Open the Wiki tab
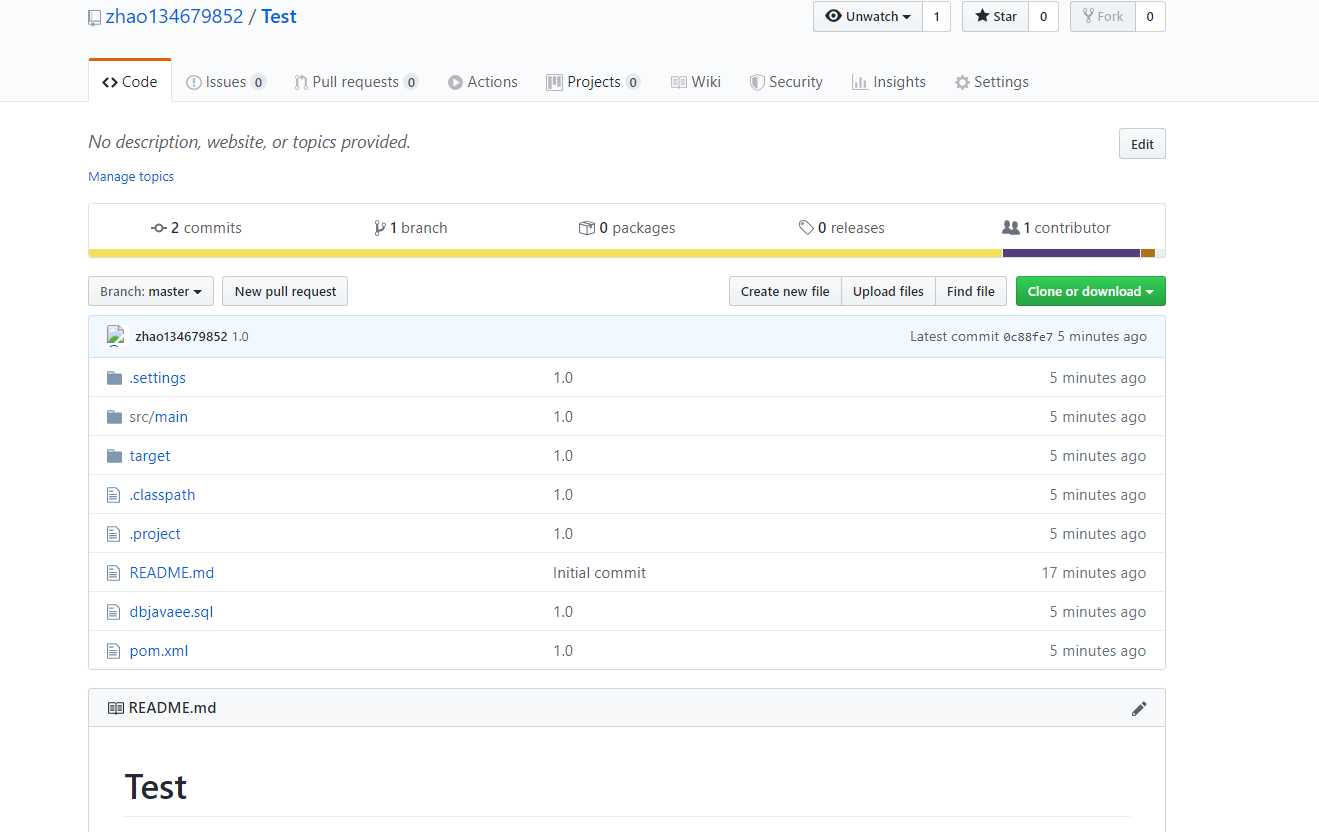The height and width of the screenshot is (832, 1319). pos(695,82)
